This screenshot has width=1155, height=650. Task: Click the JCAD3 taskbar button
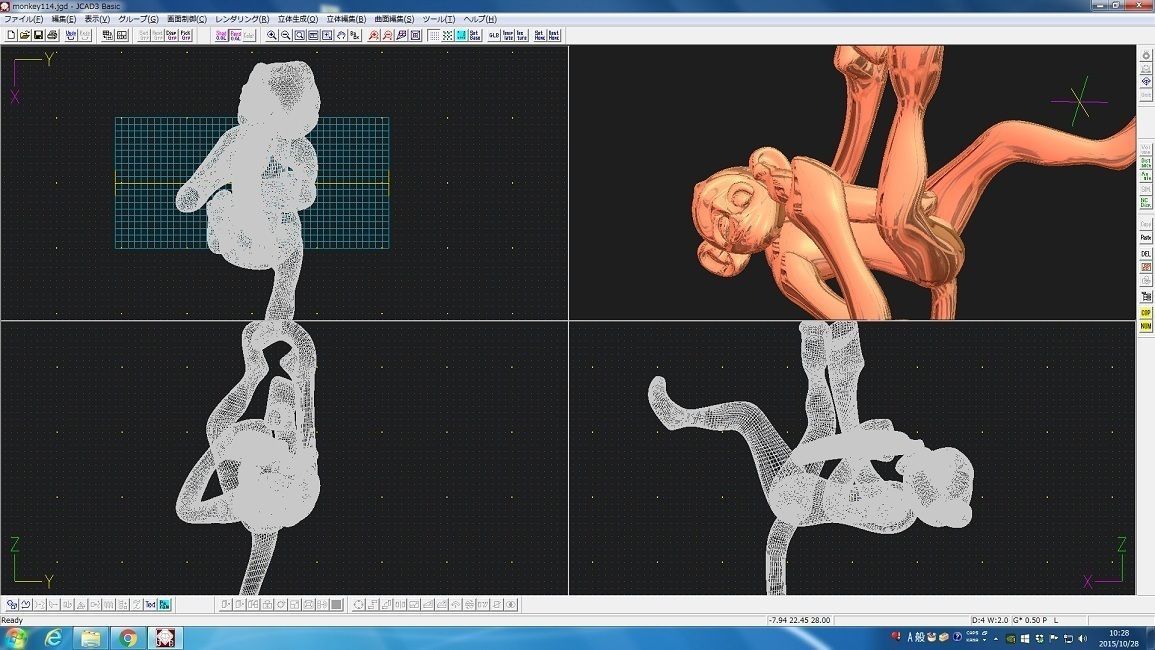pyautogui.click(x=164, y=638)
